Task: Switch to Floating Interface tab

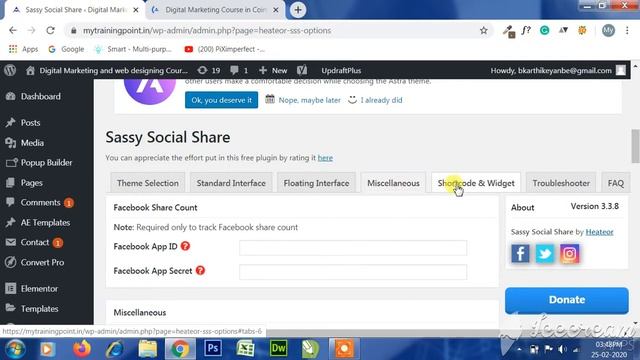Action: click(316, 183)
